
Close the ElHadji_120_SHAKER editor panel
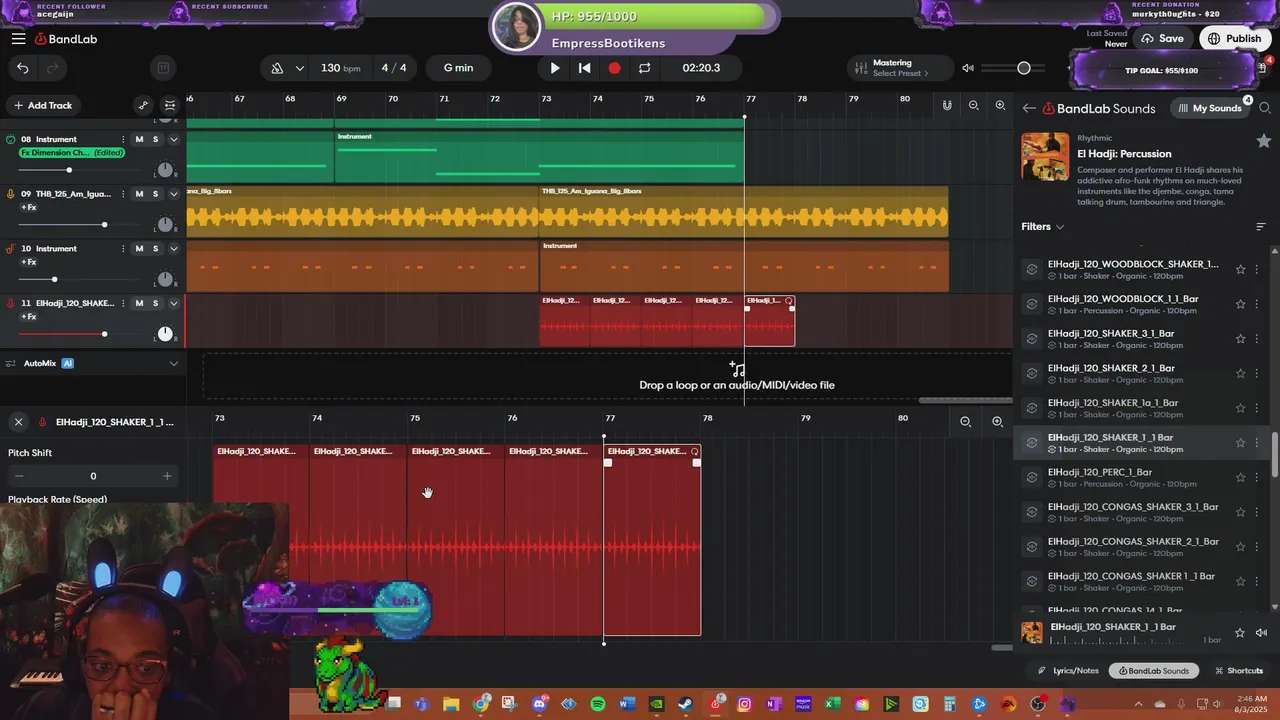tap(18, 422)
